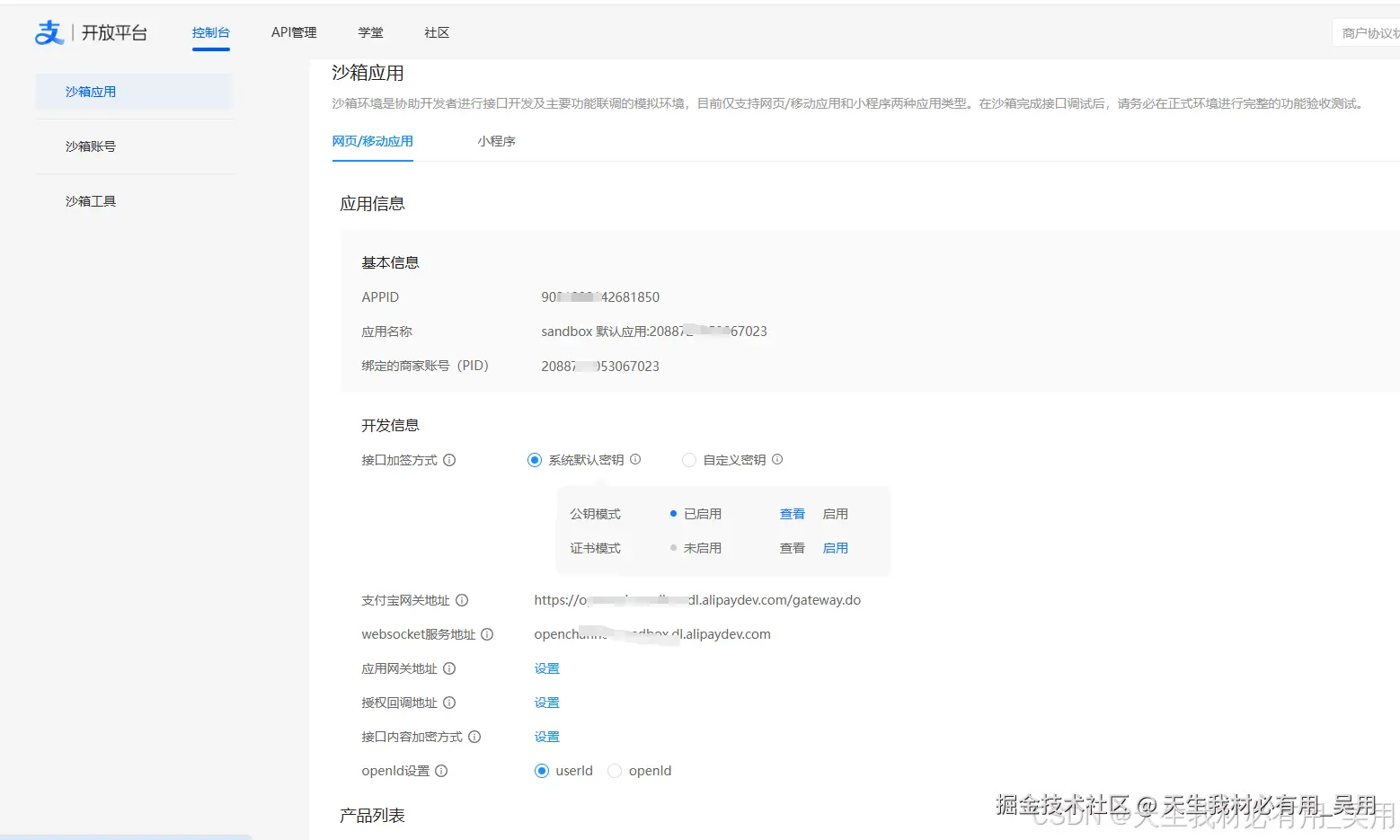The width and height of the screenshot is (1400, 840).
Task: Open info icon beside 授权回调地址
Action: 449,703
